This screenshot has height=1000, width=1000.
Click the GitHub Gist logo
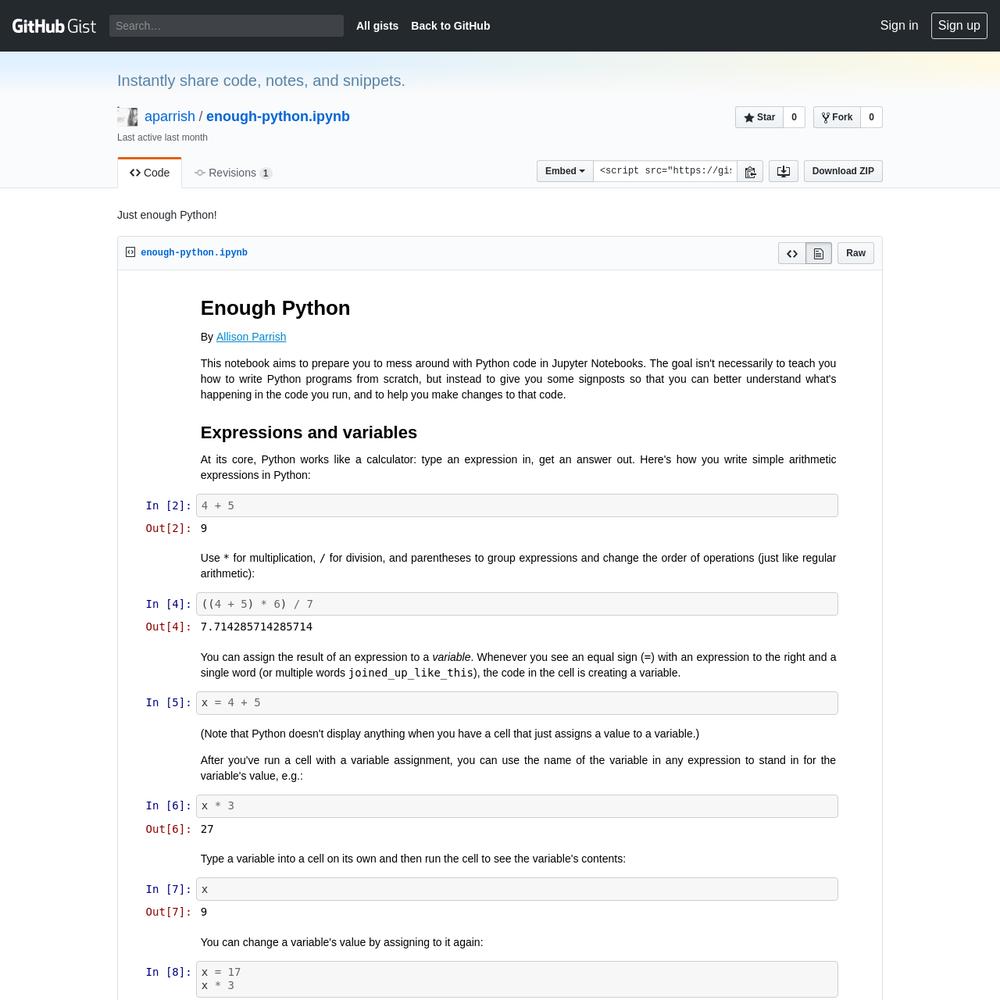(x=54, y=26)
